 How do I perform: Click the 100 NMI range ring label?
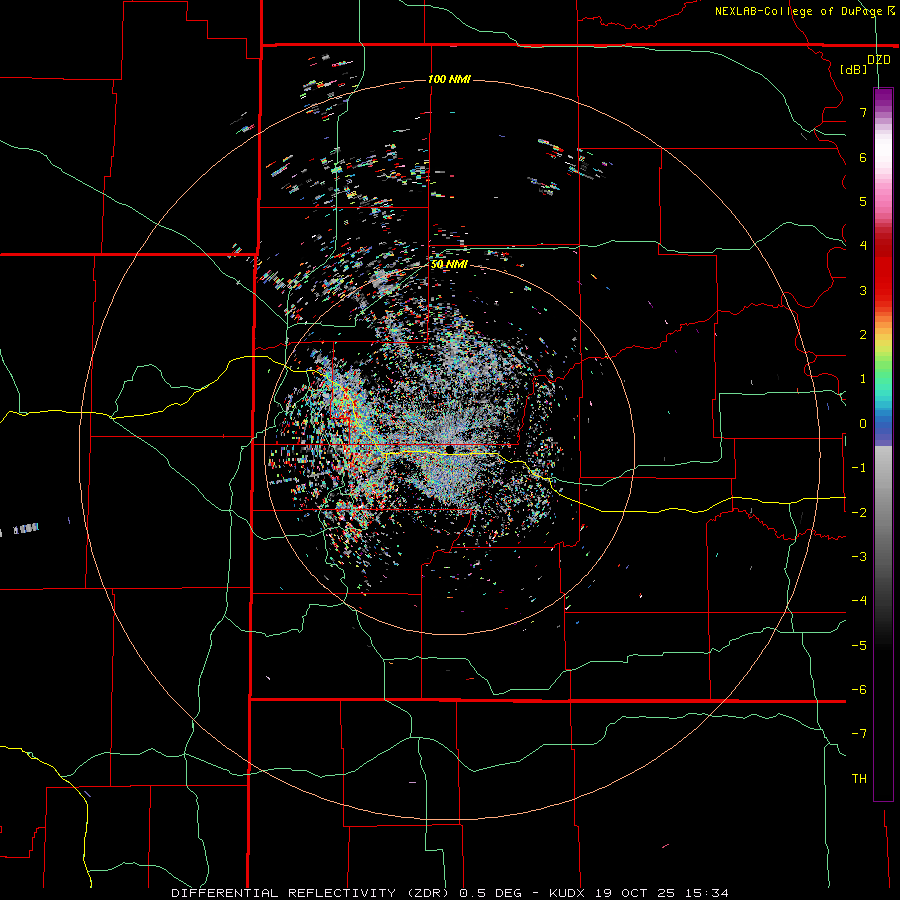point(449,79)
